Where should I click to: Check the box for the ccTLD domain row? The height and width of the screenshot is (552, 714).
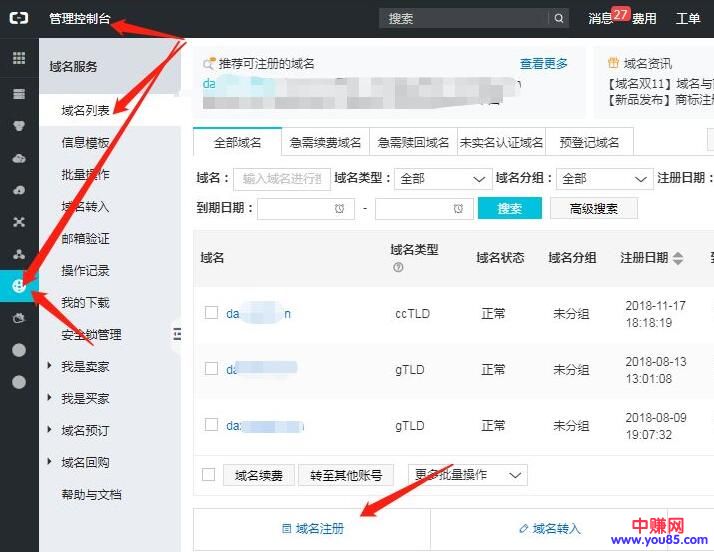pyautogui.click(x=211, y=313)
